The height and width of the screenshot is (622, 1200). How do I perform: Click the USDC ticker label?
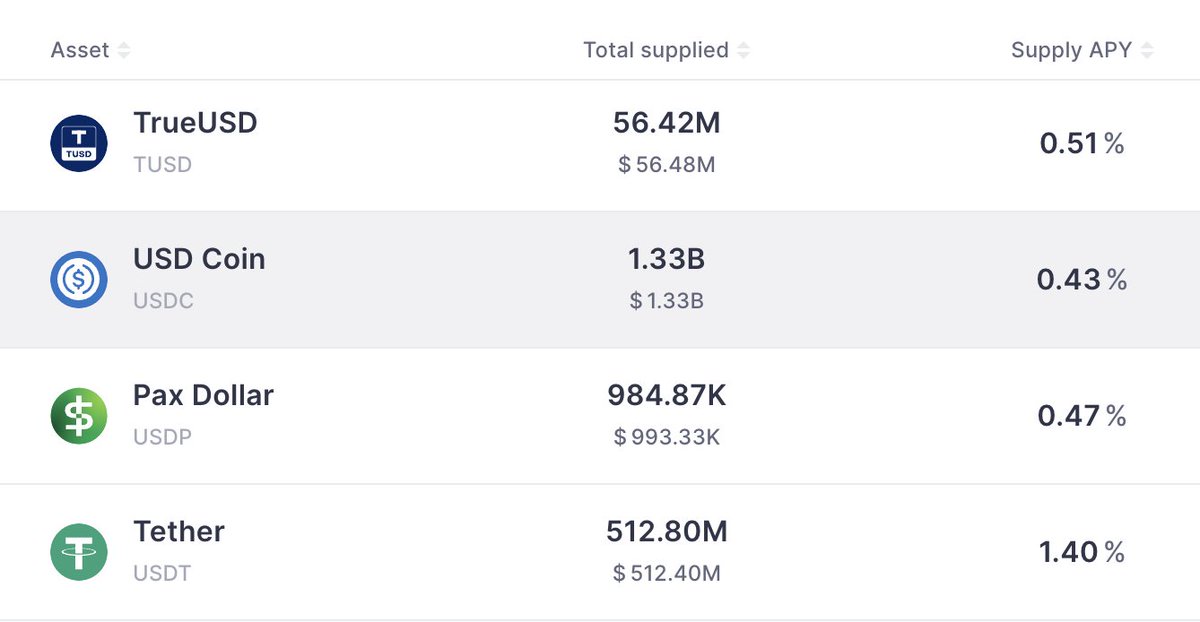(163, 301)
